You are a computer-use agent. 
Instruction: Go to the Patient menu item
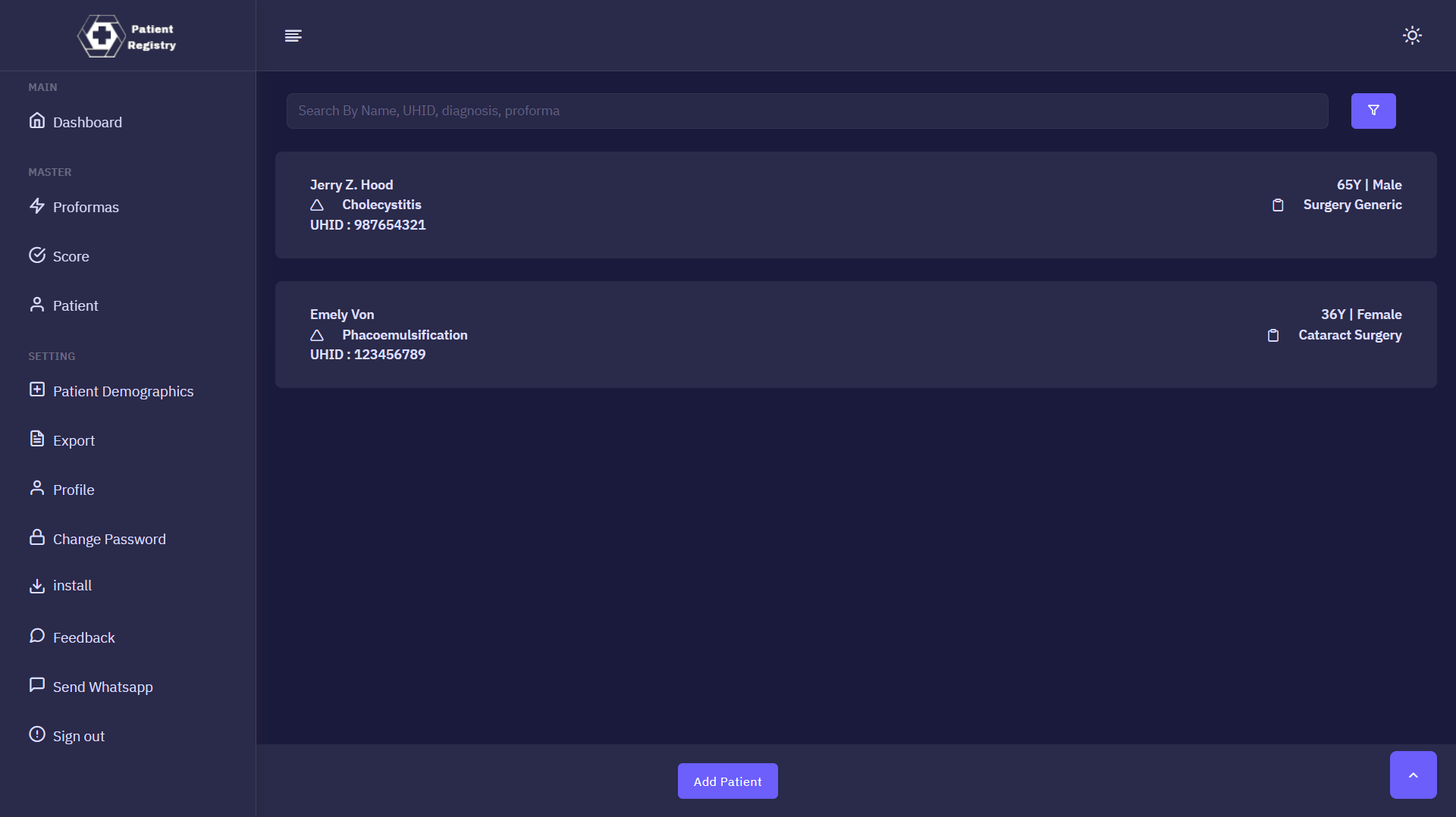click(75, 305)
